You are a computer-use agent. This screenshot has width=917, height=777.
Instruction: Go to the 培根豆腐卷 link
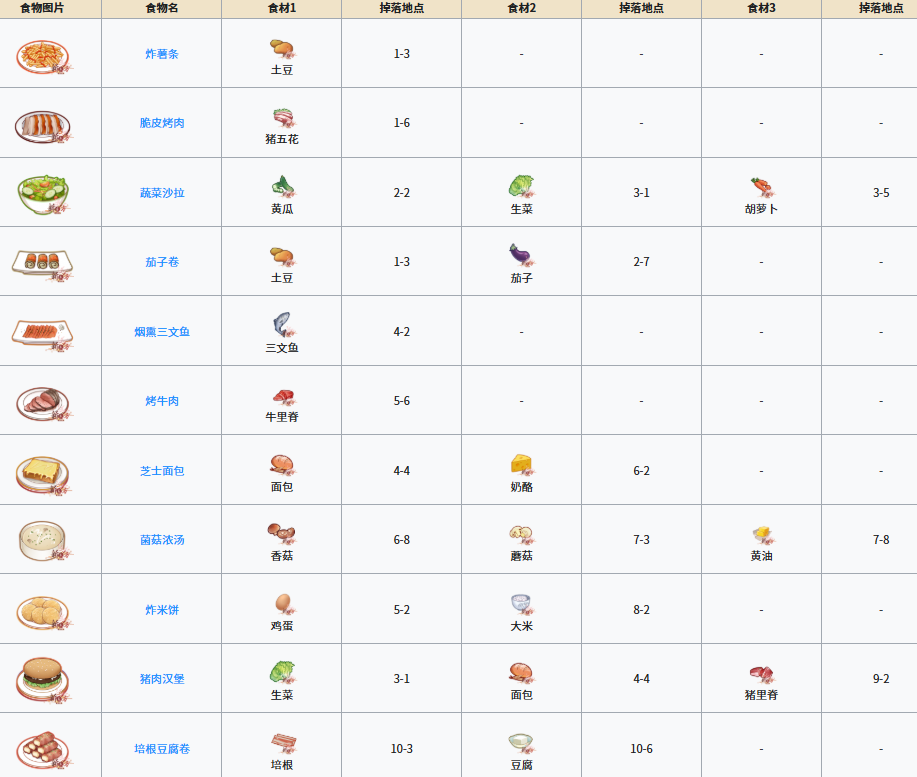tap(161, 748)
